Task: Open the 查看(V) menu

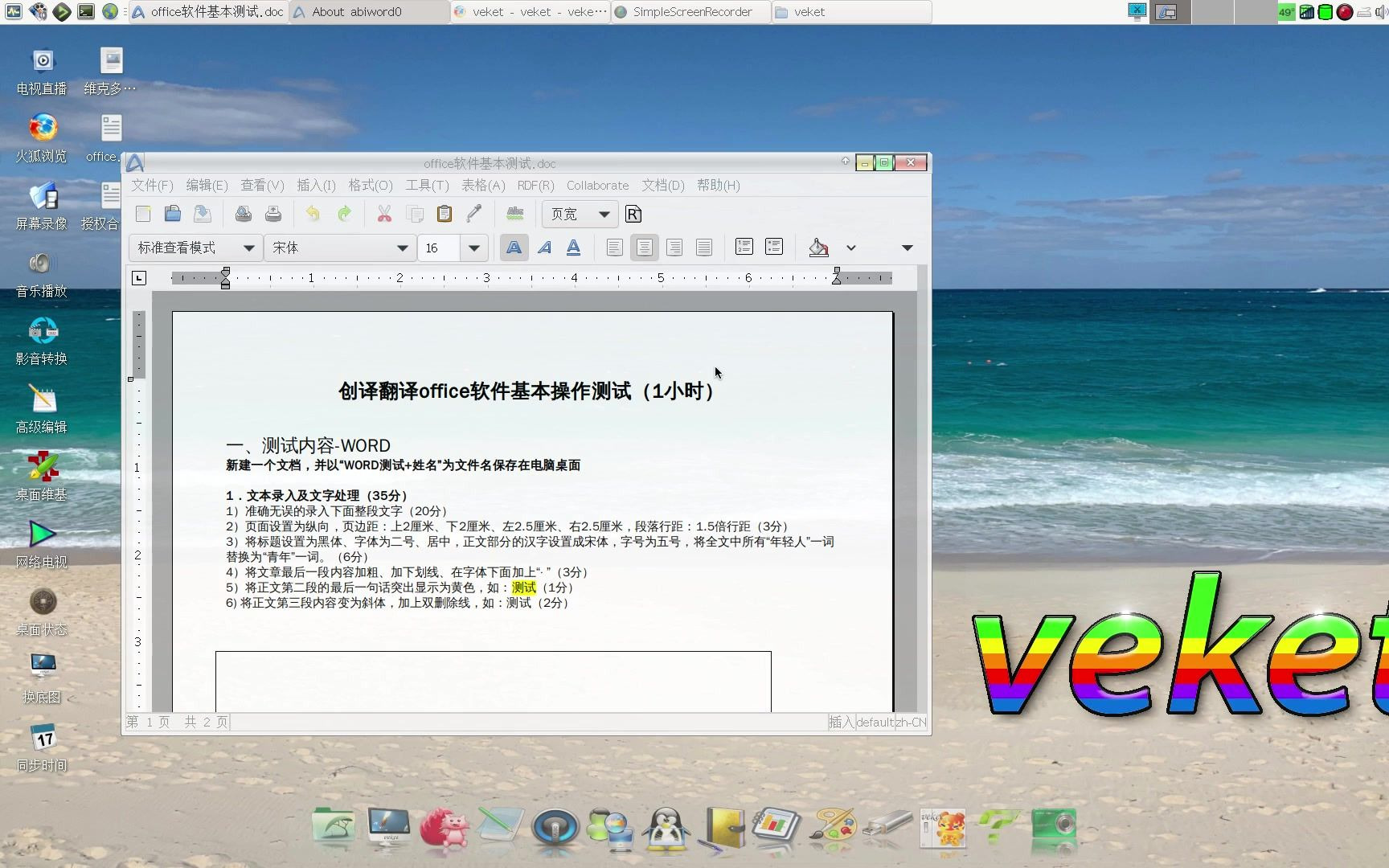Action: (263, 185)
